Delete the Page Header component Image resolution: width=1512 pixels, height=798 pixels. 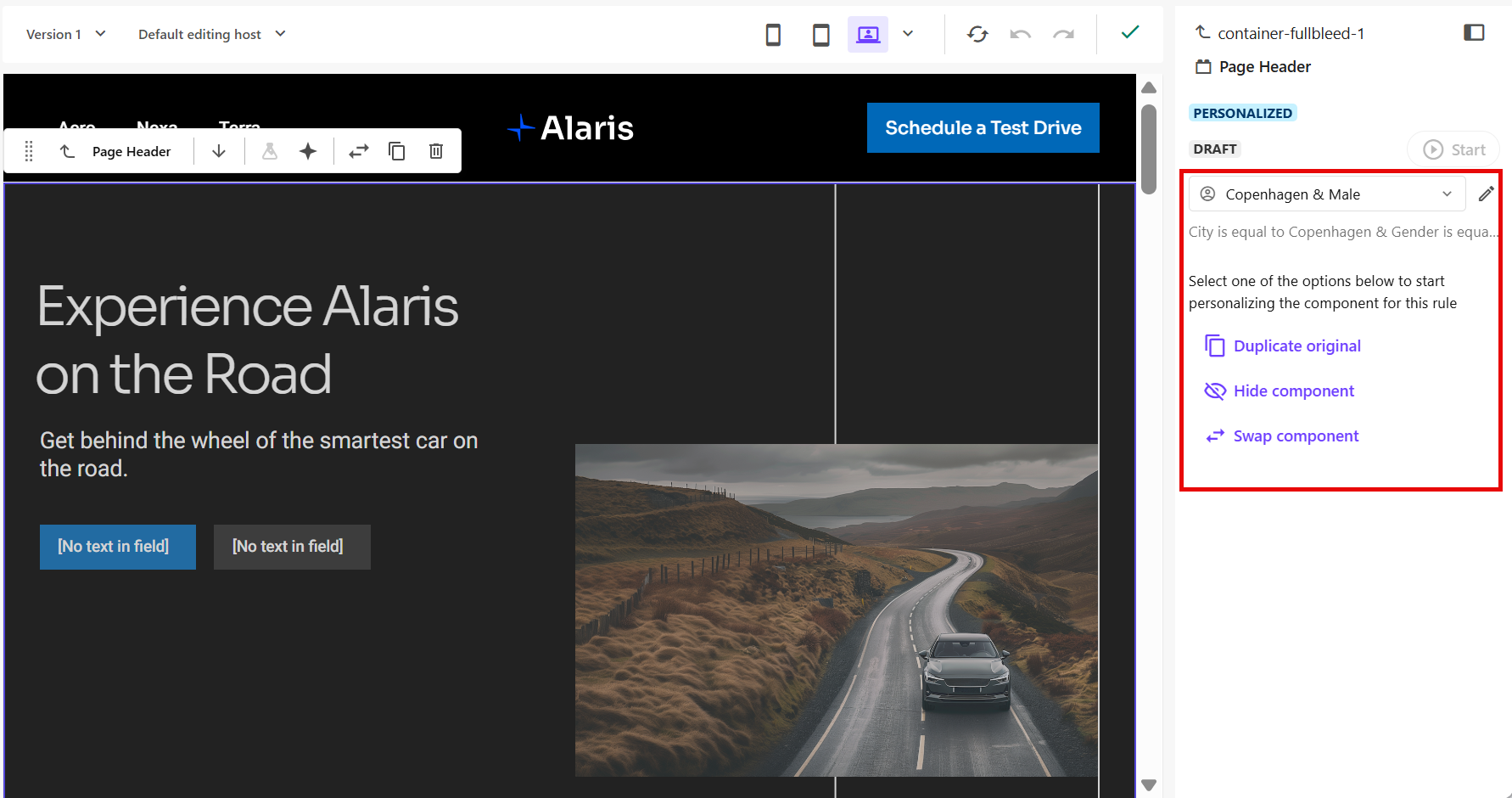coord(436,151)
